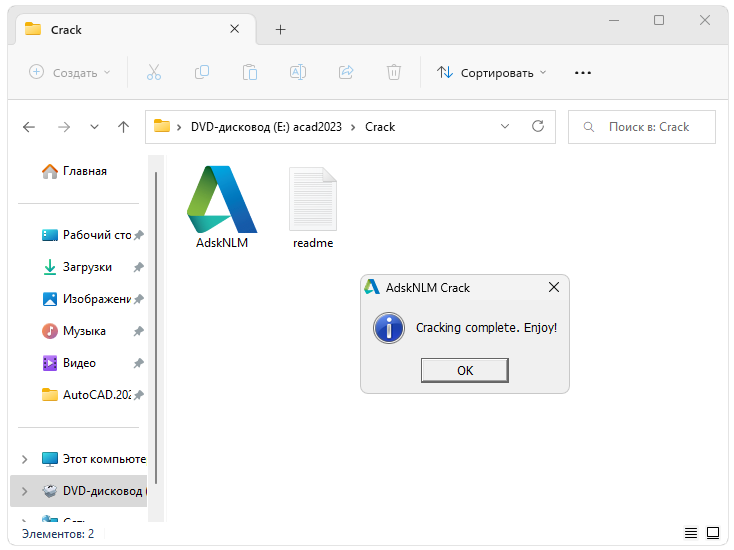Select the AdskNLM file icon

click(x=222, y=199)
